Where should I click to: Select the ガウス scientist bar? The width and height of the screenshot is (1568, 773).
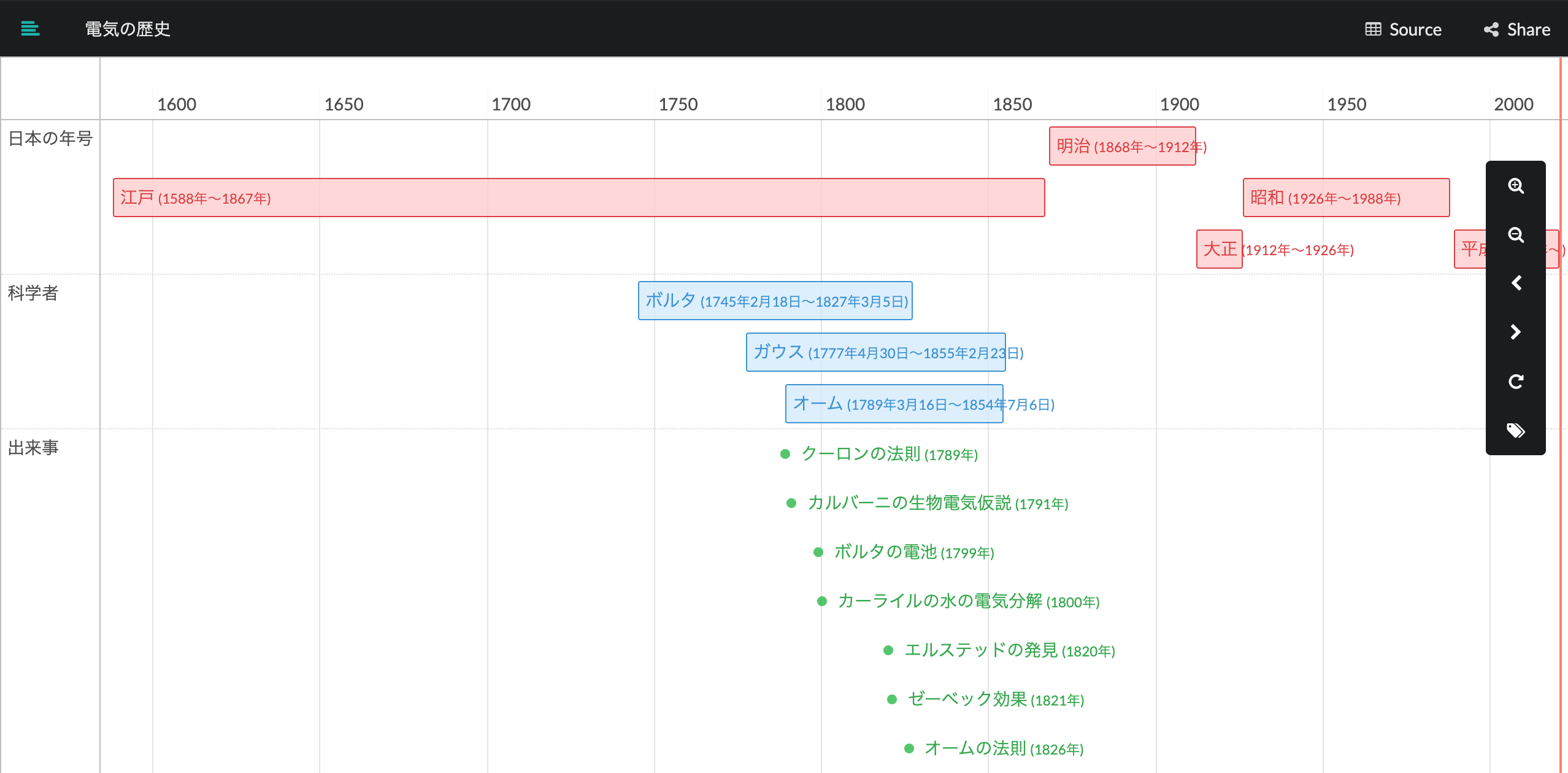[x=875, y=352]
